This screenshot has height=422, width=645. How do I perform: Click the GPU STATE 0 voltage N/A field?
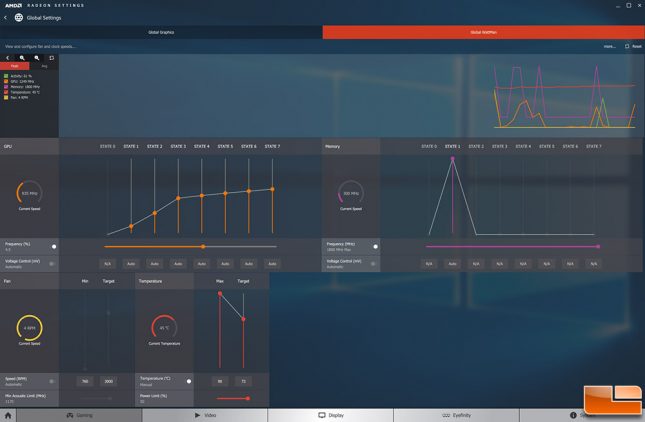pos(107,264)
